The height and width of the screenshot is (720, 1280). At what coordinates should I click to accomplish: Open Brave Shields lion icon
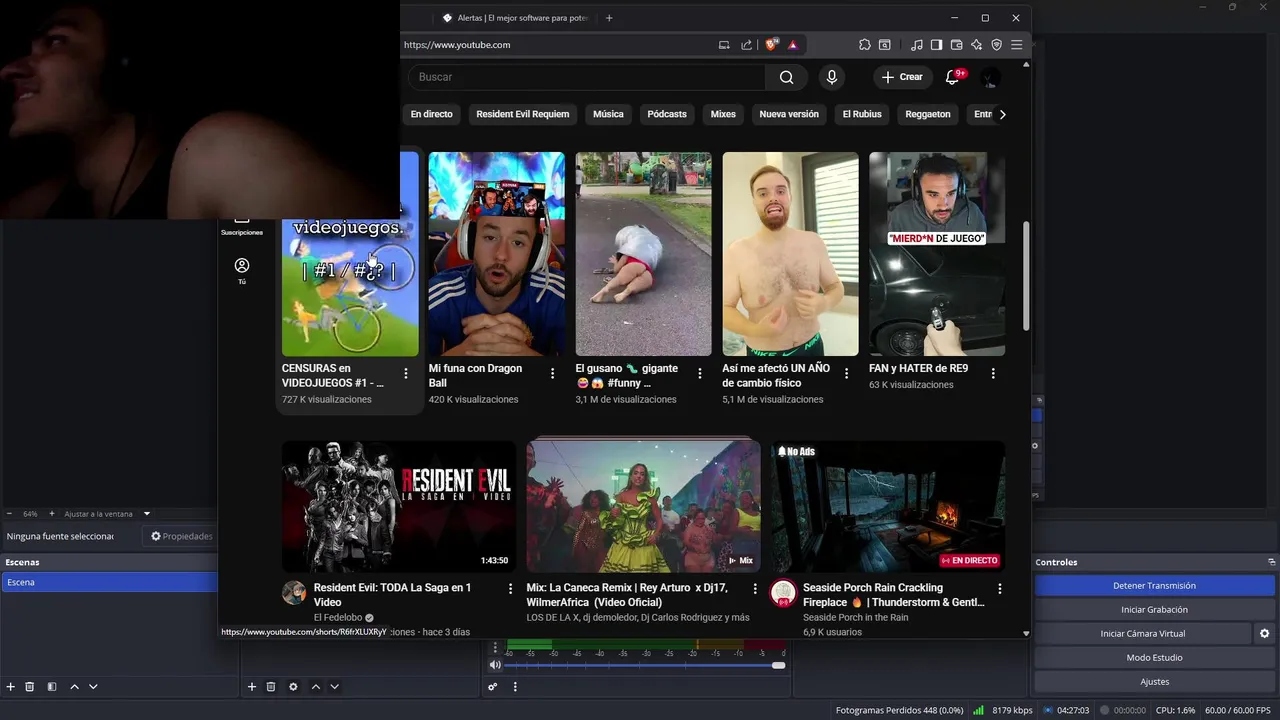[771, 45]
